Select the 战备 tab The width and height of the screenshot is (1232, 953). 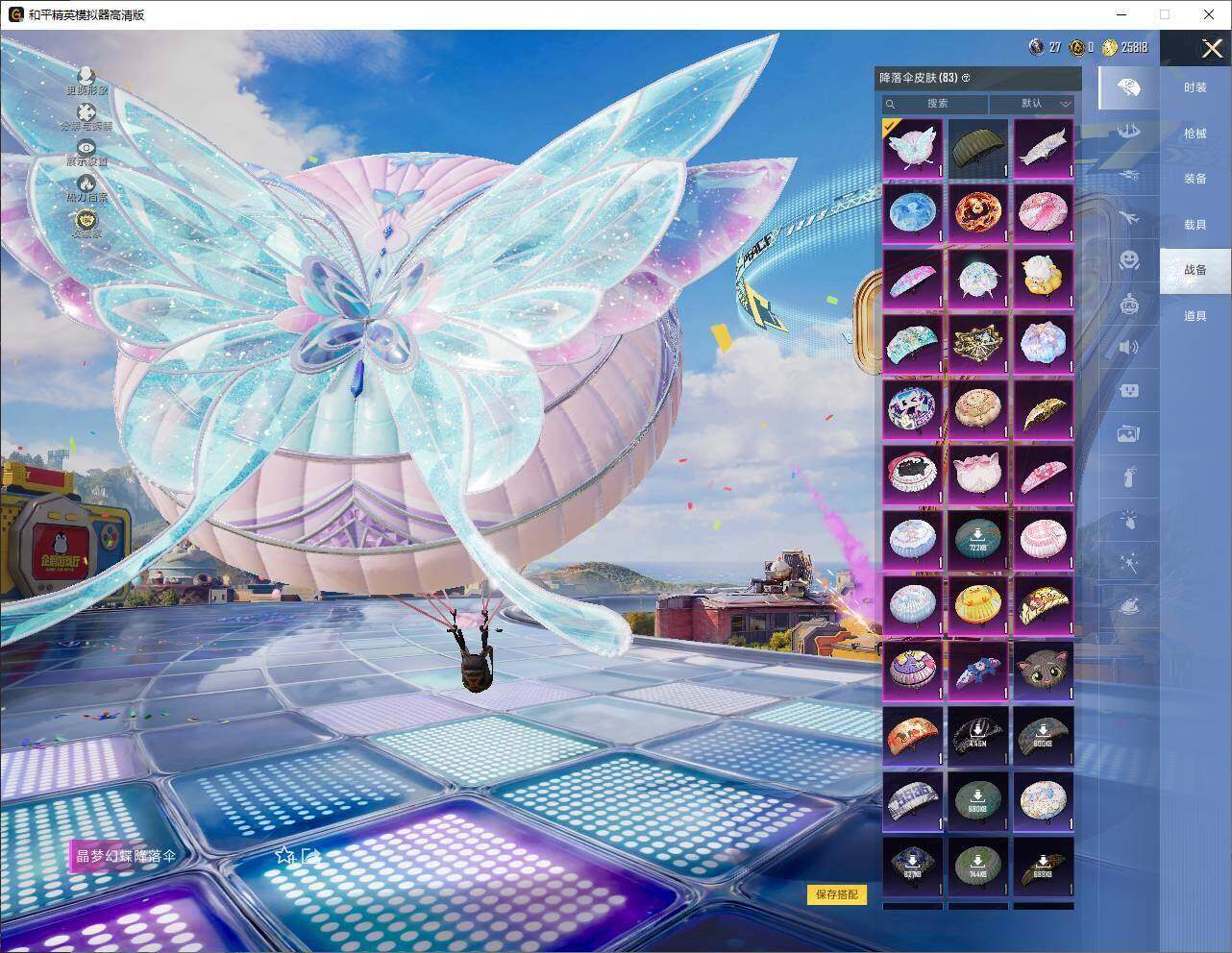[x=1195, y=270]
